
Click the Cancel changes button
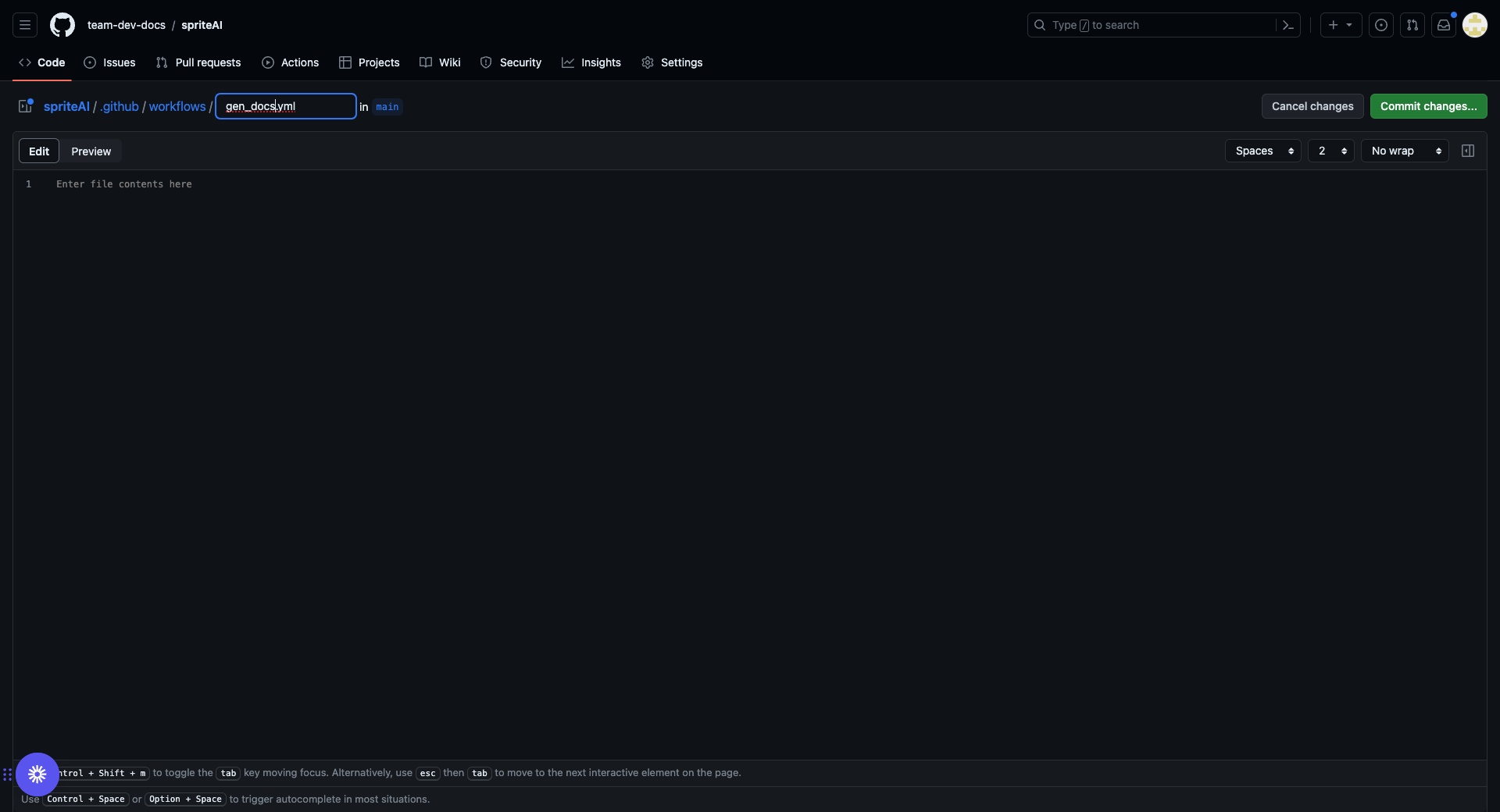(x=1312, y=106)
